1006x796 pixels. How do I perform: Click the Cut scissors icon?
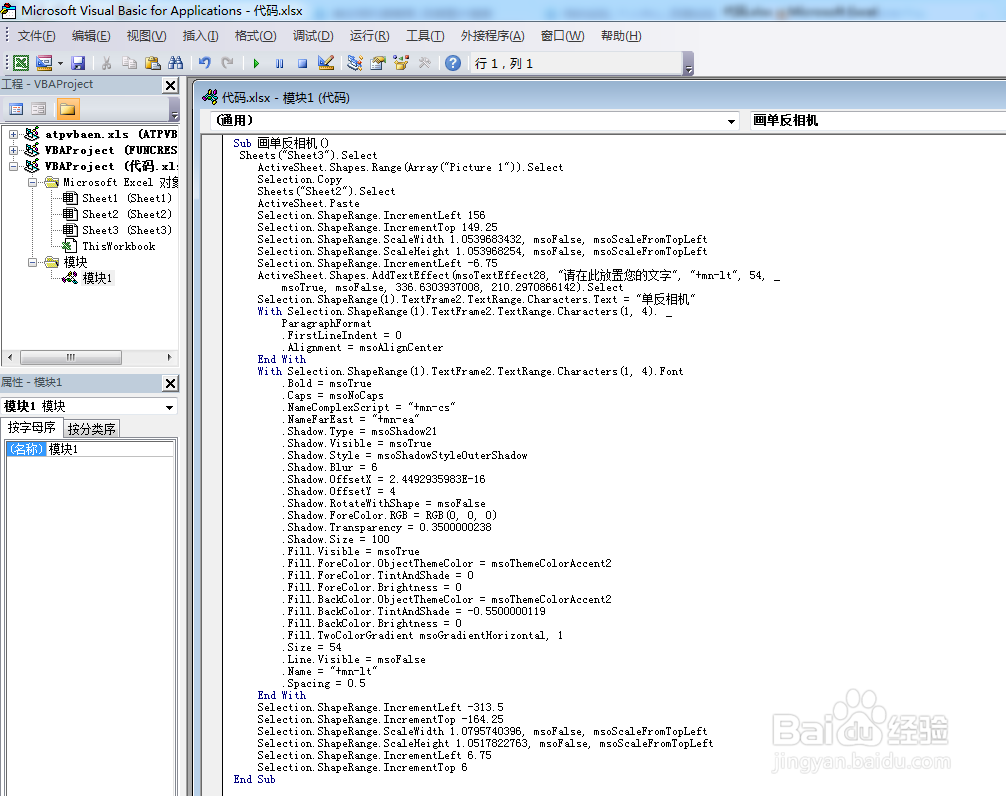107,63
